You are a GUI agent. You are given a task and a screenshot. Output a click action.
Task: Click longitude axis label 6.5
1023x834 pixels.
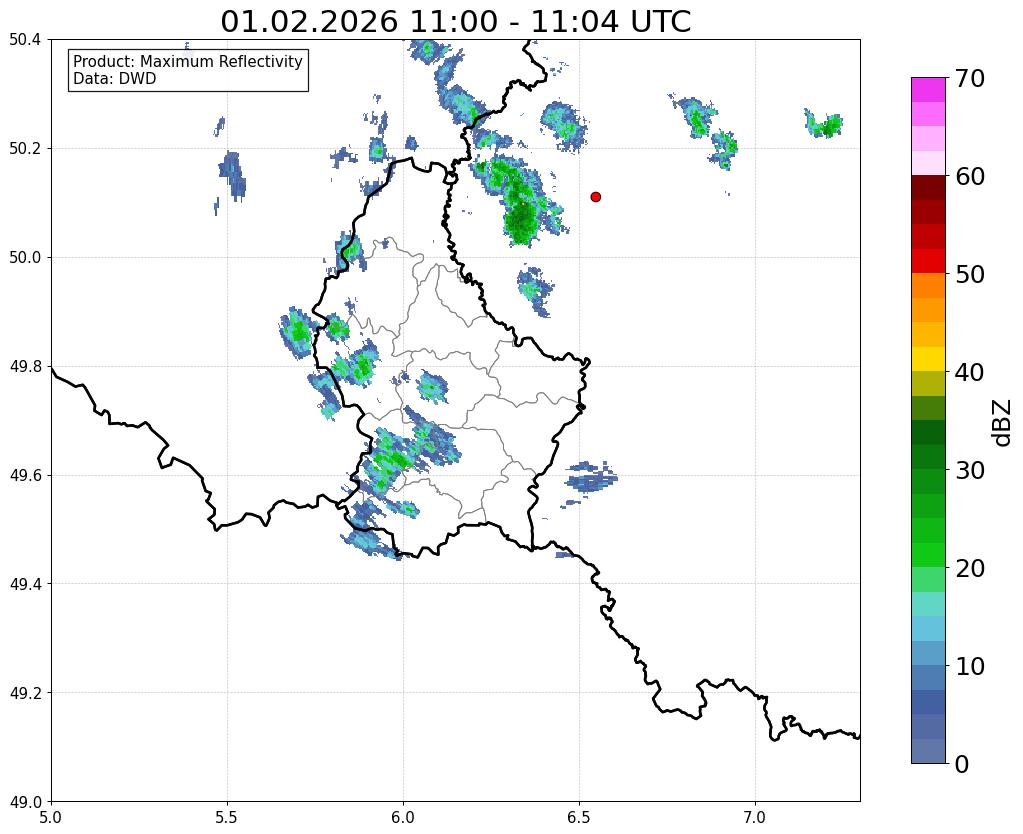pyautogui.click(x=579, y=817)
